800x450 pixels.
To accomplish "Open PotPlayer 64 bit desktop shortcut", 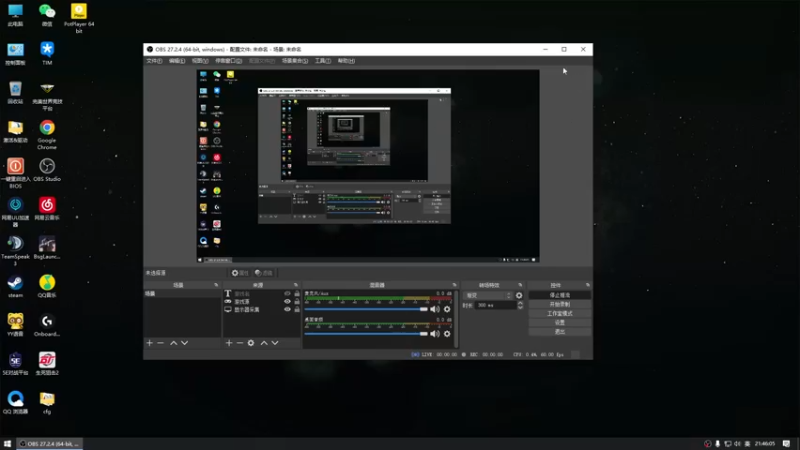I will [x=79, y=18].
